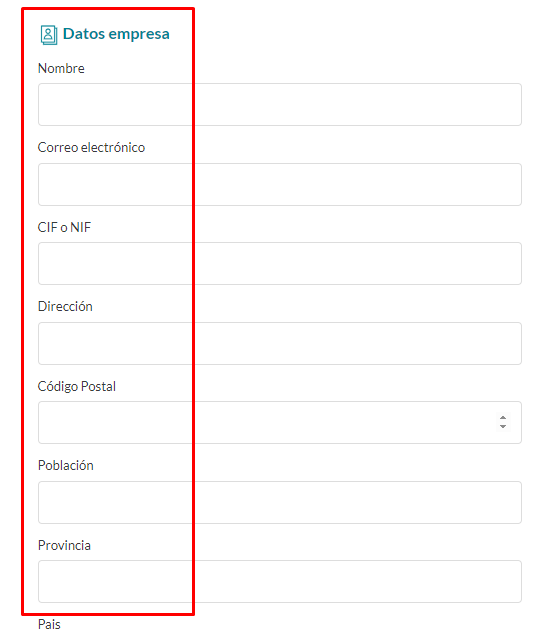The height and width of the screenshot is (635, 550).
Task: Click into the Correo electrónico field
Action: 280,184
